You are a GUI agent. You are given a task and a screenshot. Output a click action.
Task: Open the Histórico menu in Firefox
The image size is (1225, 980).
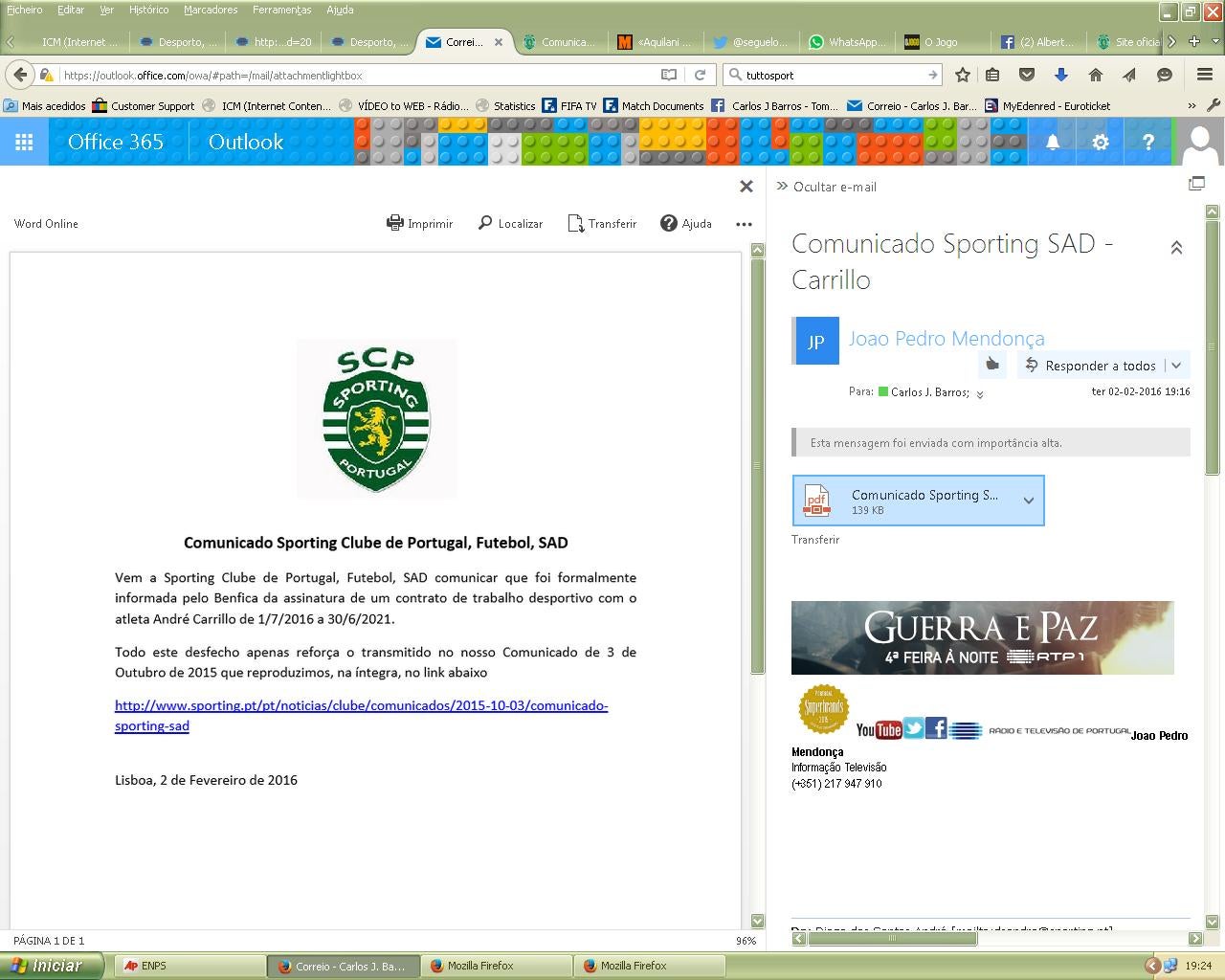pos(148,10)
